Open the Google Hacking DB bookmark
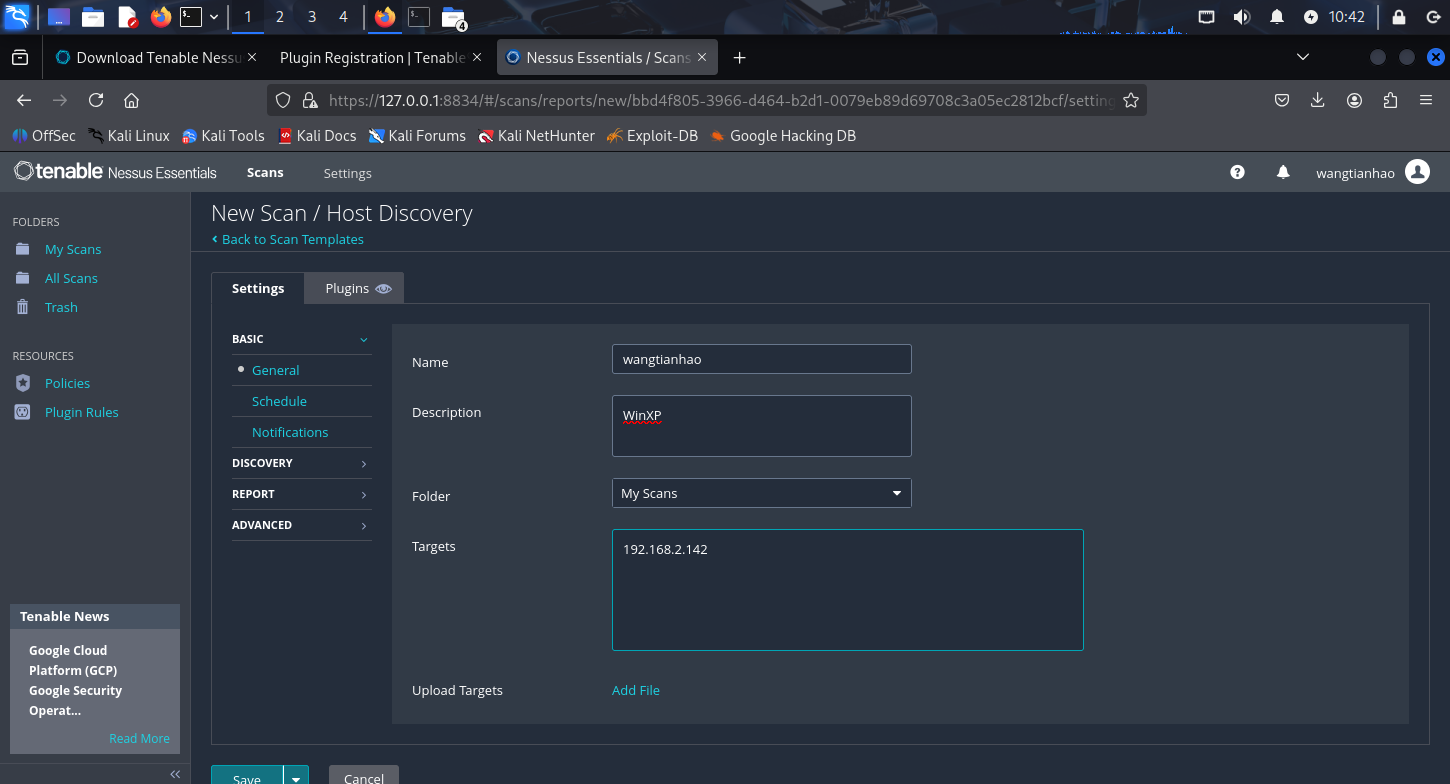The height and width of the screenshot is (784, 1450). (x=783, y=135)
